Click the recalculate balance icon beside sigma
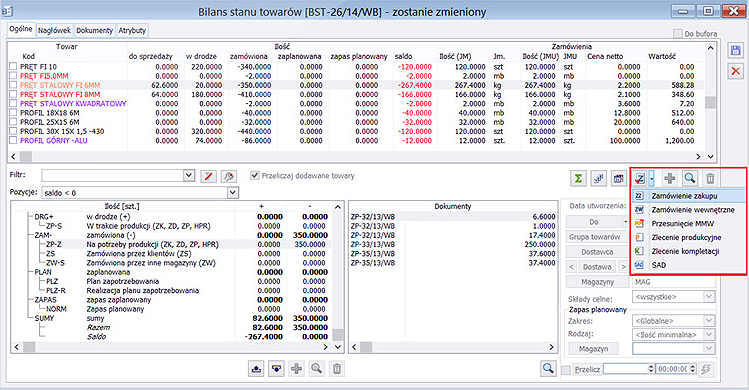 [599, 178]
